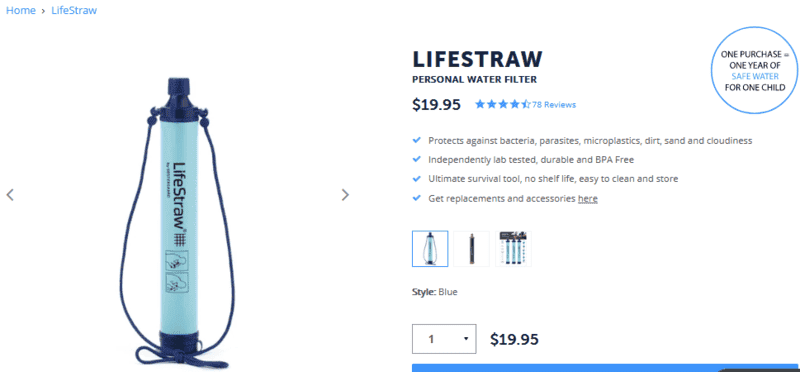Viewport: 800px width, 372px height.
Task: Follow the "here" replacements link
Action: (x=588, y=199)
